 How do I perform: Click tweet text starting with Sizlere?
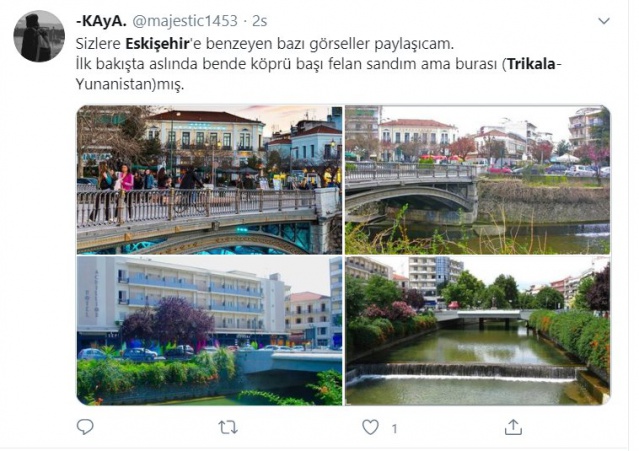pos(265,44)
